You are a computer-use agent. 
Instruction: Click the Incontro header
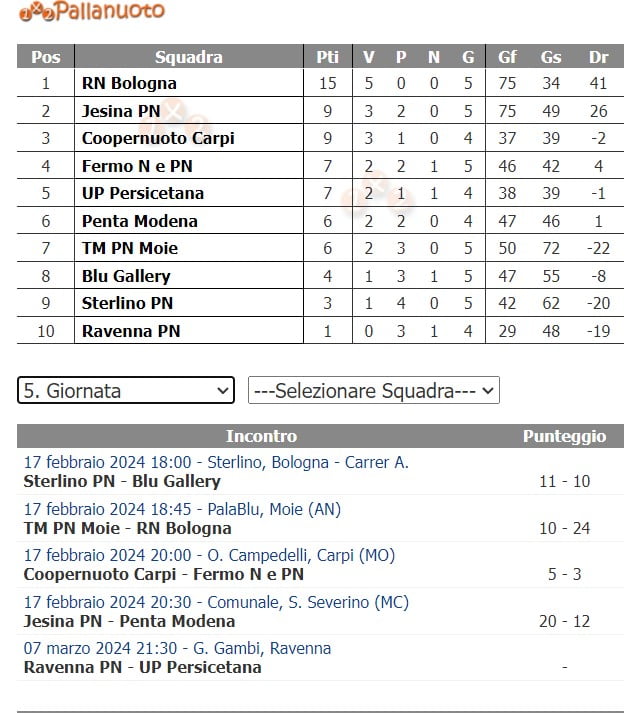coord(261,436)
